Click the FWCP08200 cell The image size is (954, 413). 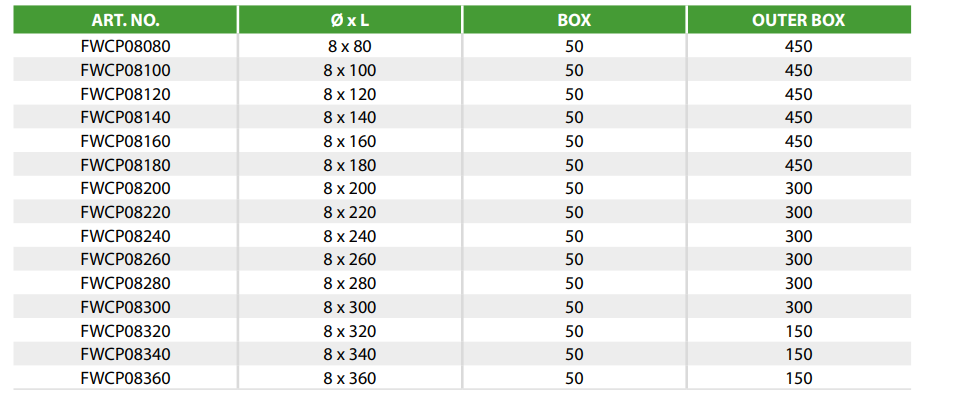(125, 189)
